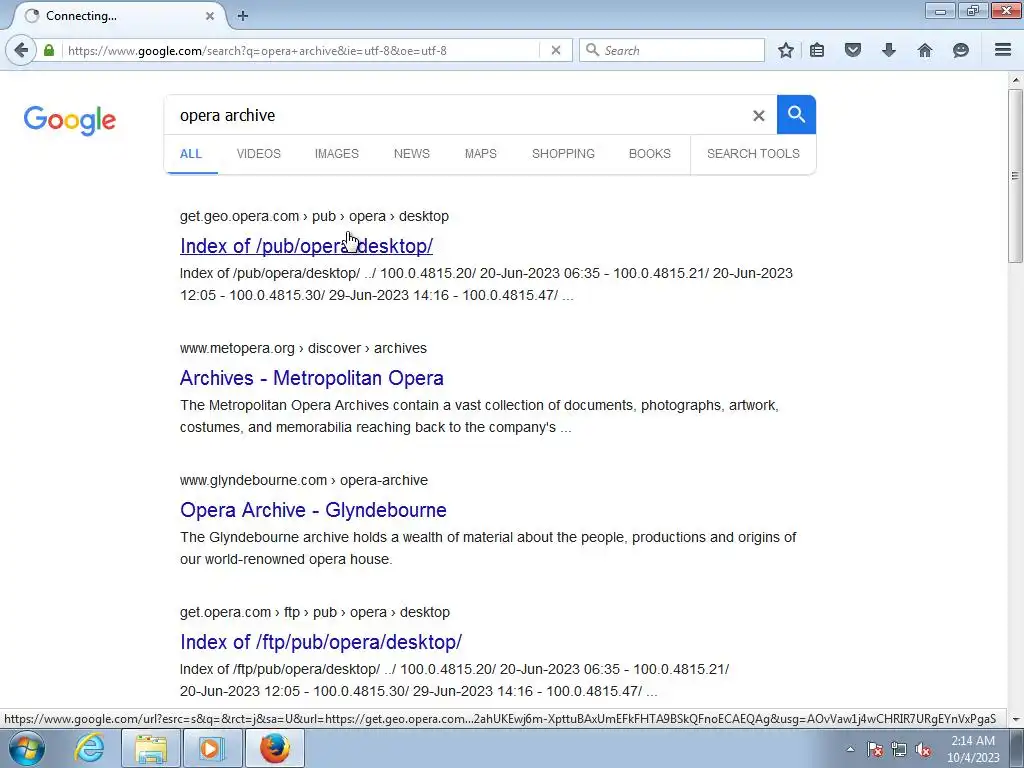This screenshot has height=768, width=1024.
Task: Click the Firefox URL address bar
Action: 300,50
